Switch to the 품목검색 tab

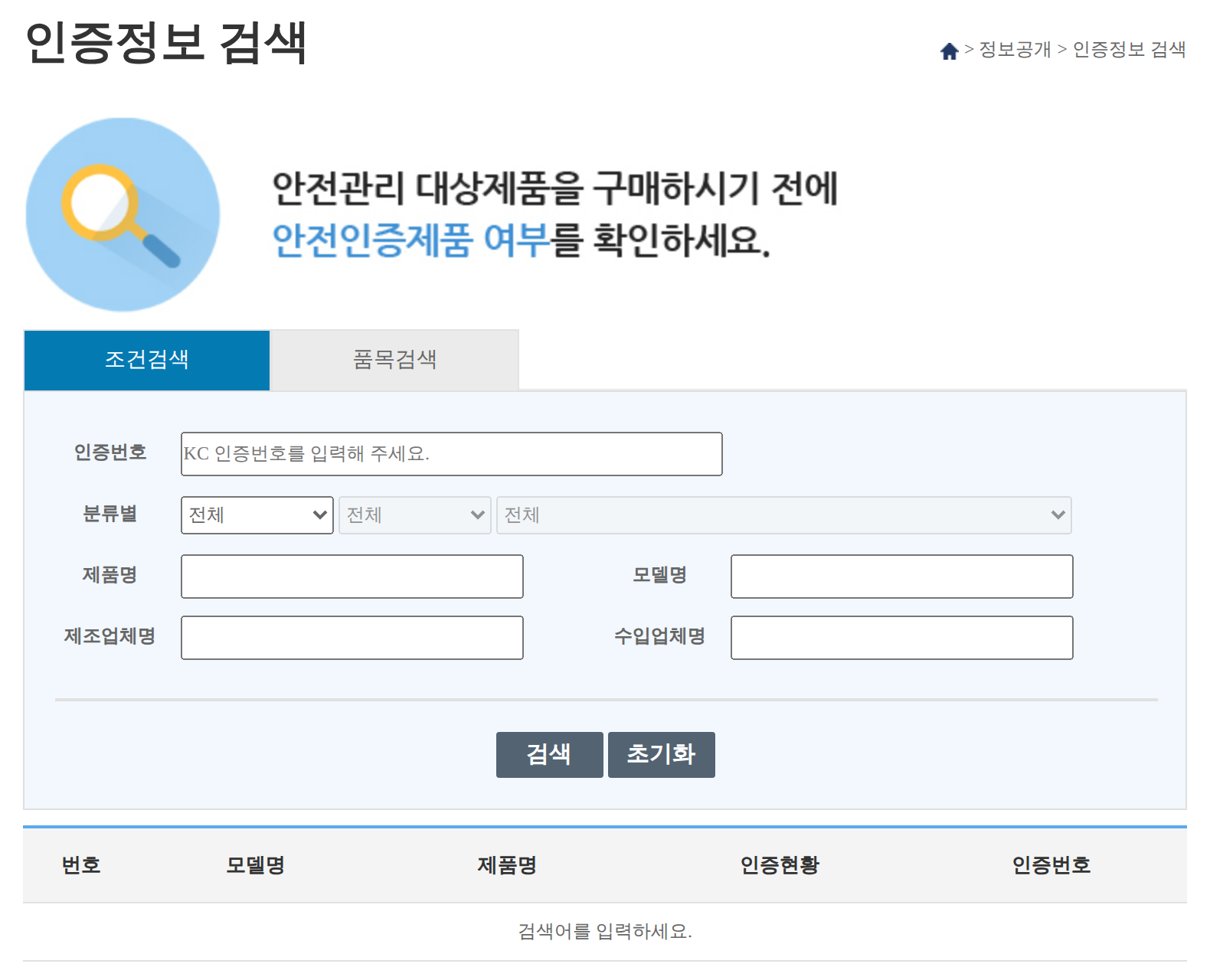pos(394,360)
